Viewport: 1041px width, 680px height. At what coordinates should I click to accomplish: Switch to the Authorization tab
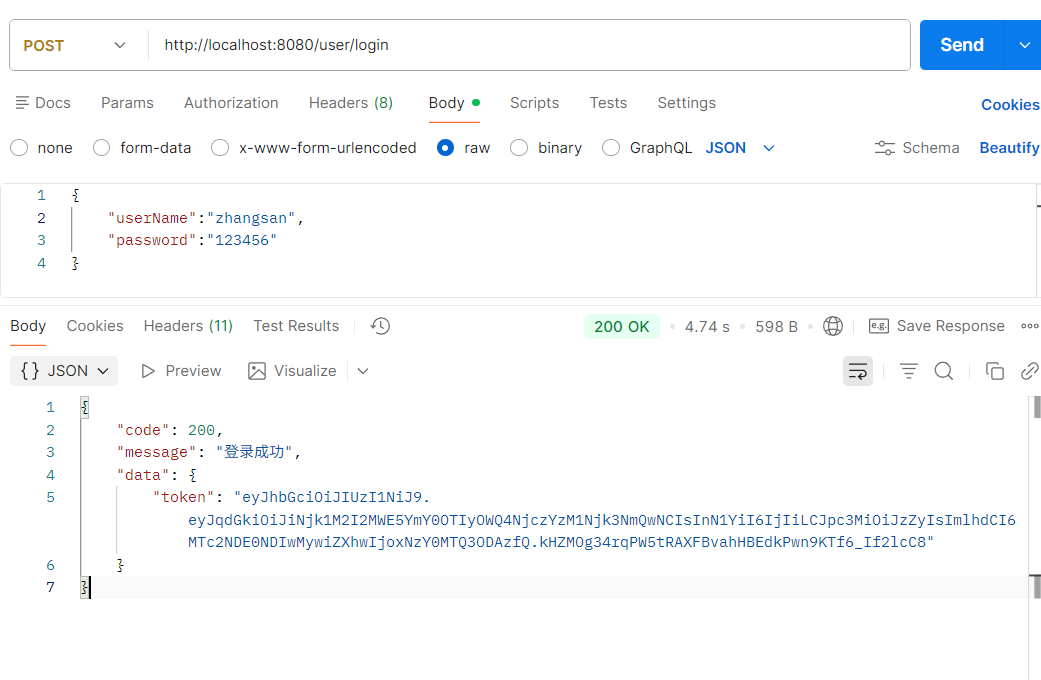coord(231,103)
